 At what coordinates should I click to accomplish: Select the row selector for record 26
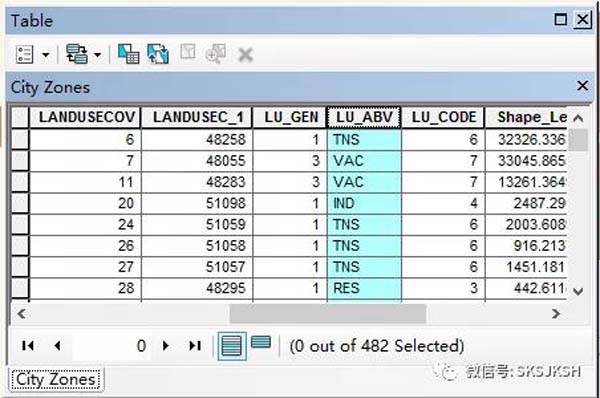coord(20,246)
